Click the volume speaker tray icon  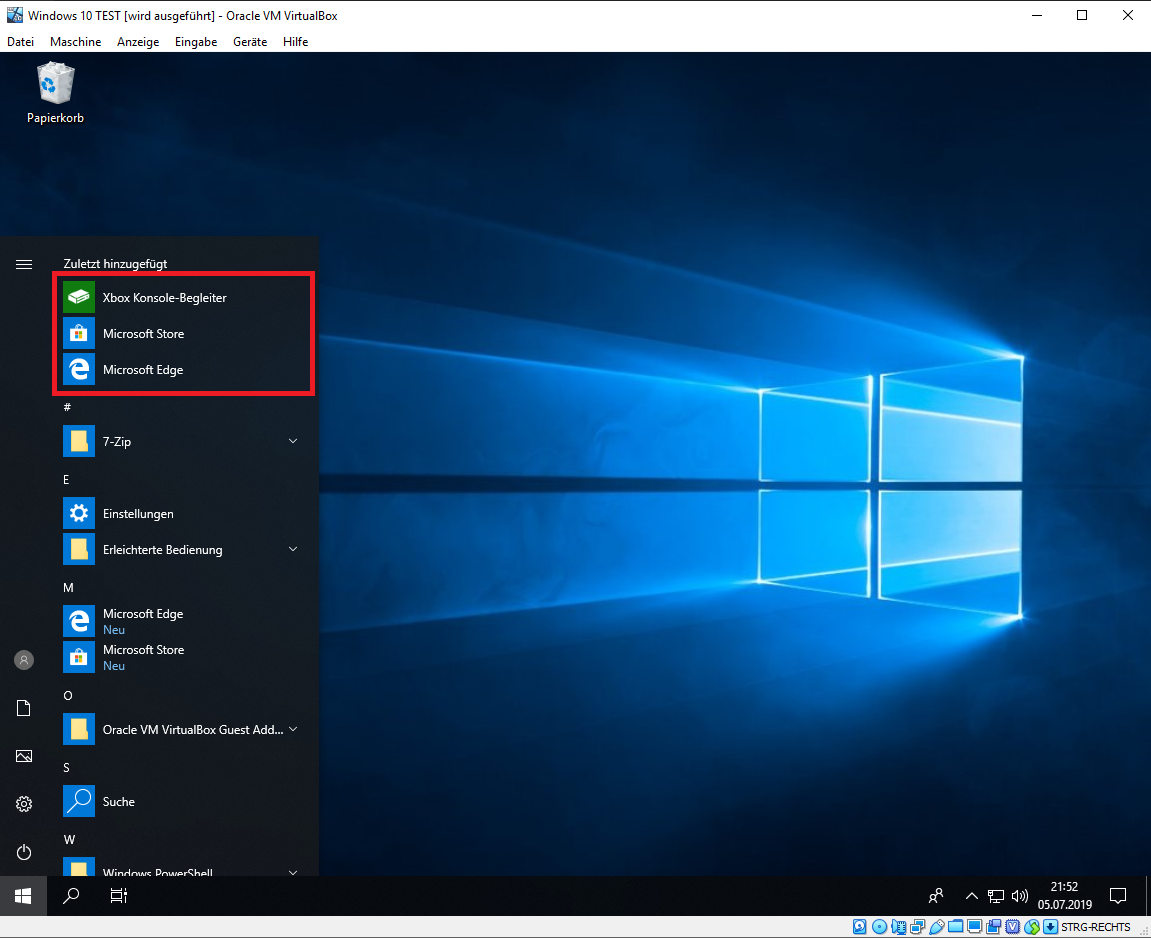1020,895
